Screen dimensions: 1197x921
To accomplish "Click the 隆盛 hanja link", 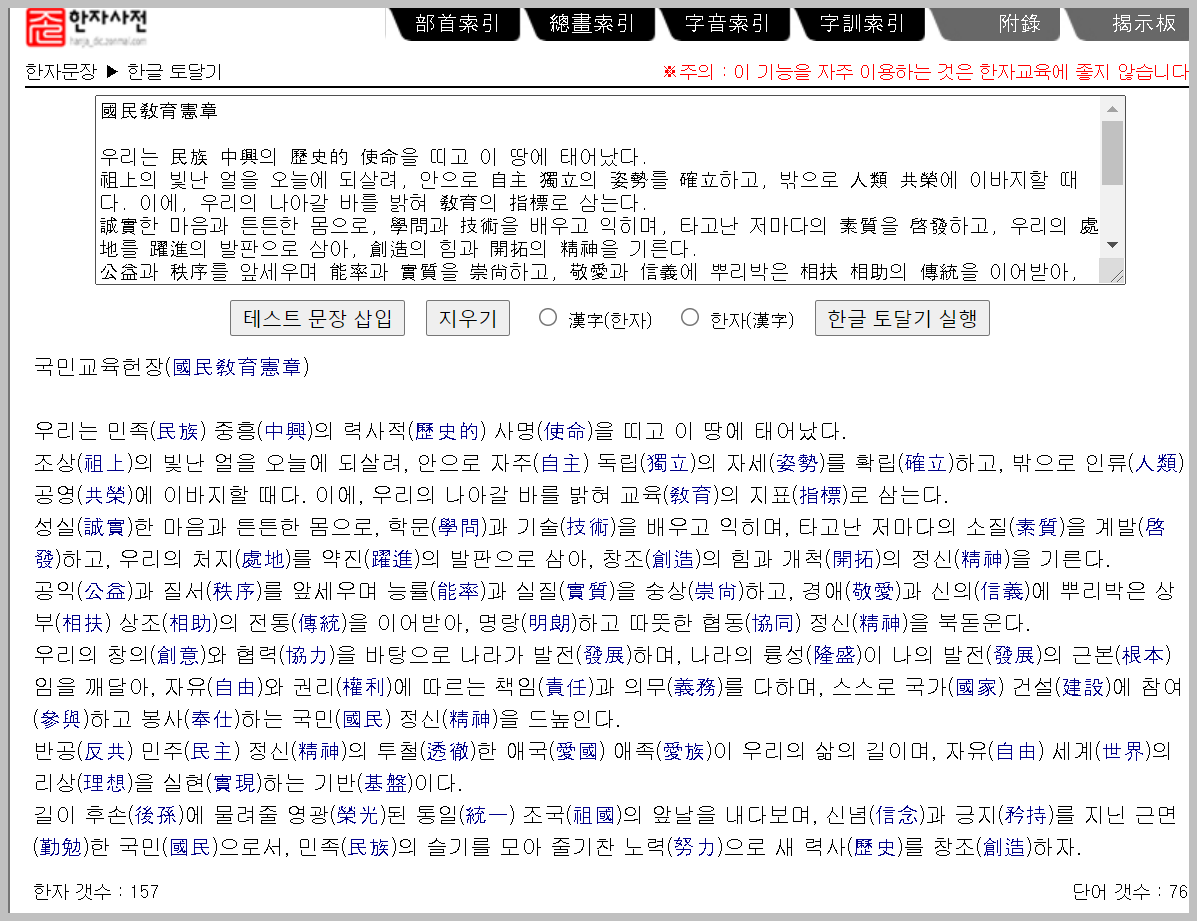I will (x=835, y=656).
